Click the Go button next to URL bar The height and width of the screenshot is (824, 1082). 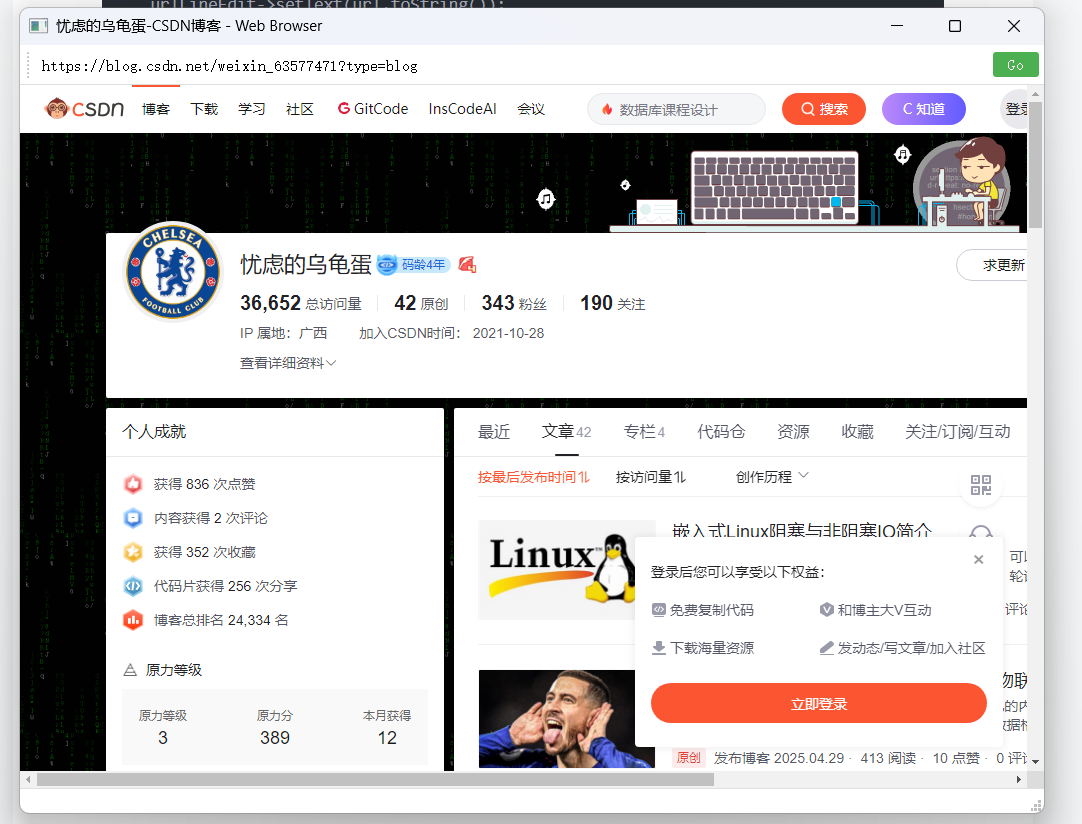tap(1015, 65)
